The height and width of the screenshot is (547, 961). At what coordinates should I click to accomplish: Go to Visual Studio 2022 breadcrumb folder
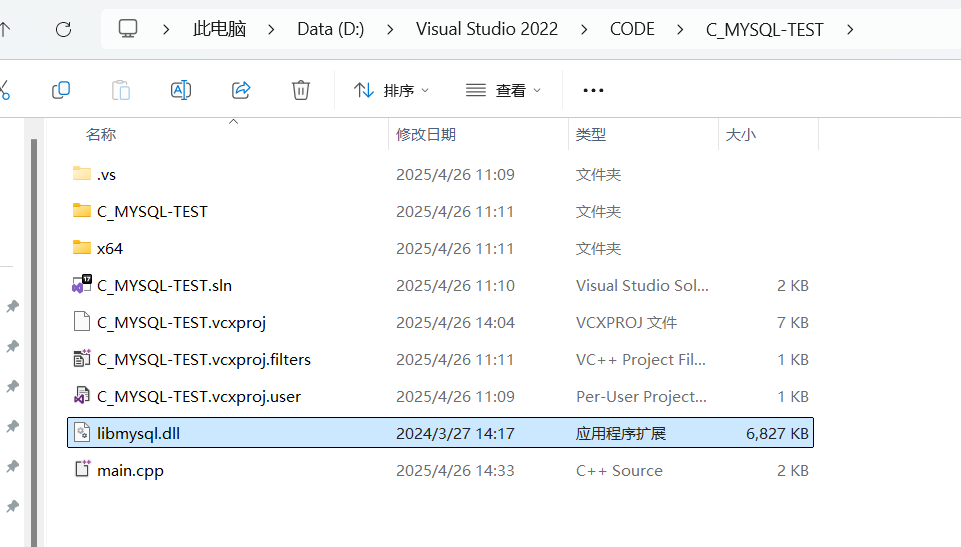pyautogui.click(x=487, y=29)
